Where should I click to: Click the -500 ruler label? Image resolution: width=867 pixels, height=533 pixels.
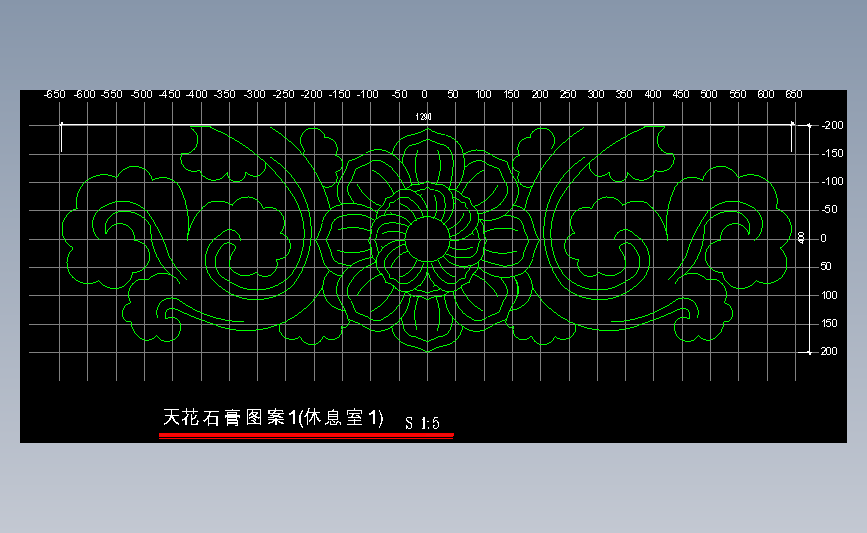pos(142,95)
